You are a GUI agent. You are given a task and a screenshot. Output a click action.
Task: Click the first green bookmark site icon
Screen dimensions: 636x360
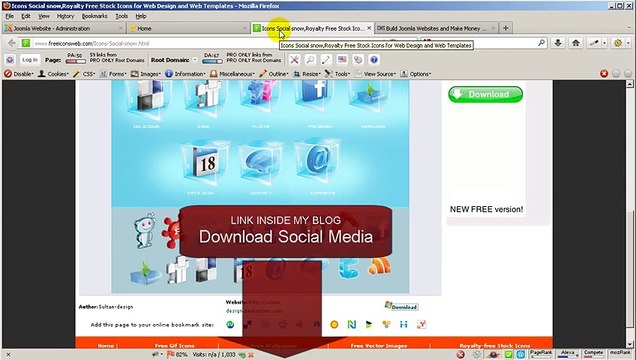[230, 324]
